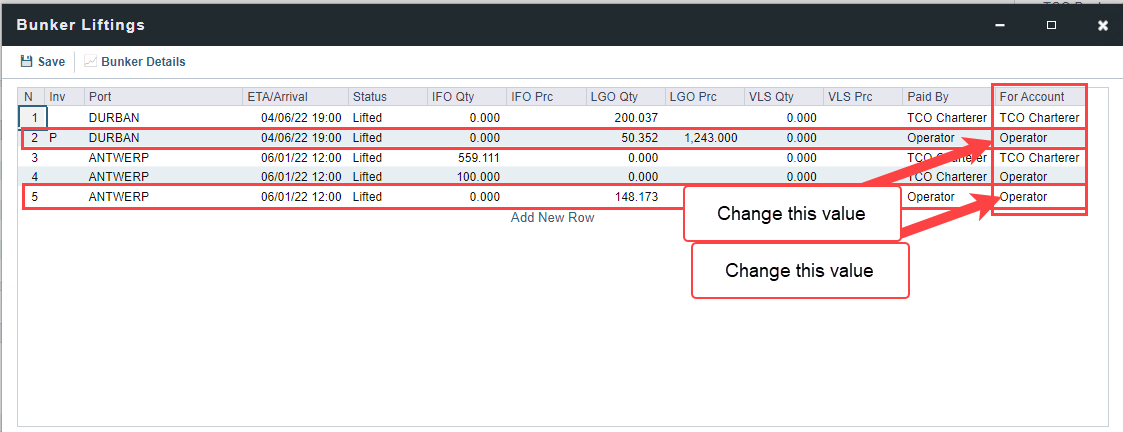This screenshot has height=432, width=1123.
Task: Close the Bunker Liftings dialog
Action: click(x=1102, y=25)
